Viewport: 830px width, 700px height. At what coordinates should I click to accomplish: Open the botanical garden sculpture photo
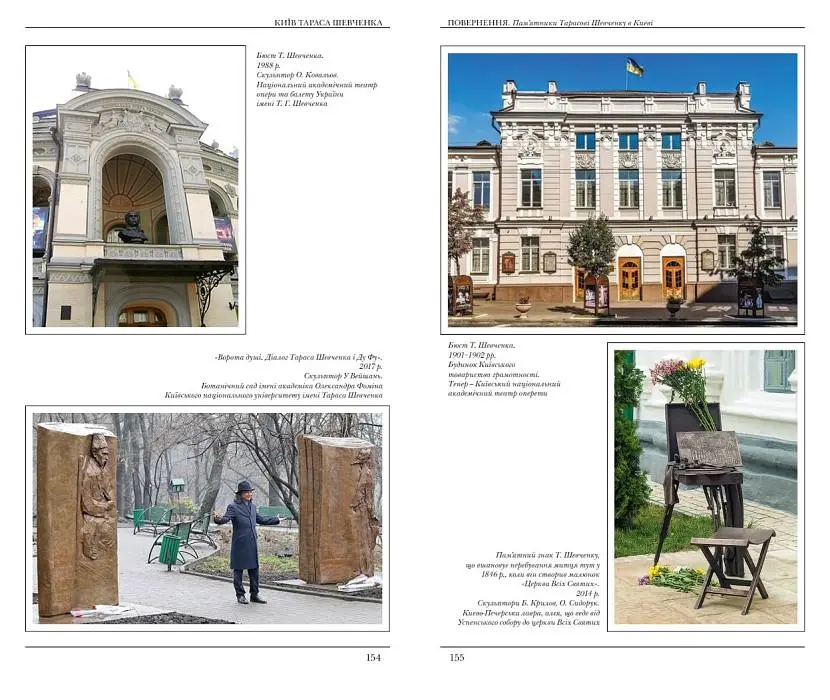click(x=208, y=518)
